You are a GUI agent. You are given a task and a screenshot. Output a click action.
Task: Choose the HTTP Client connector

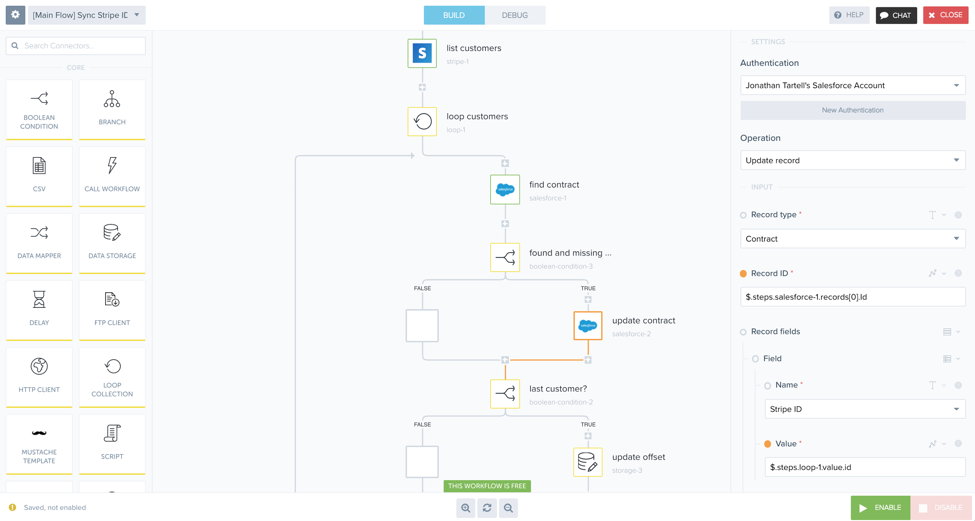pos(39,377)
